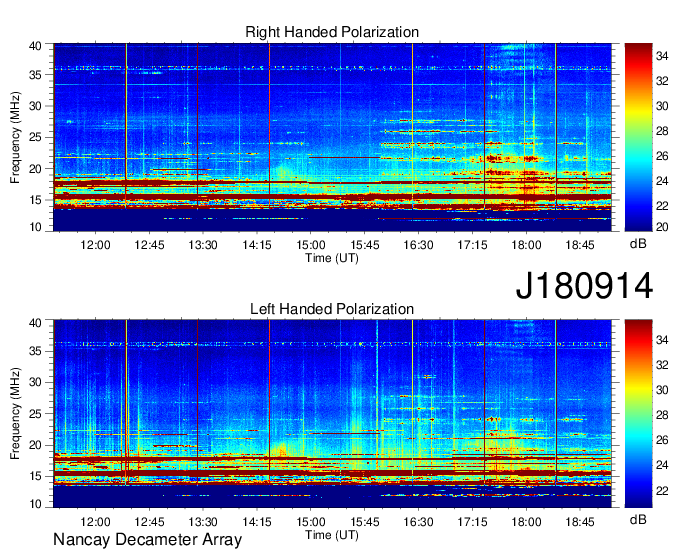Click the 14:15 tick on the bottom time axis

click(x=257, y=522)
